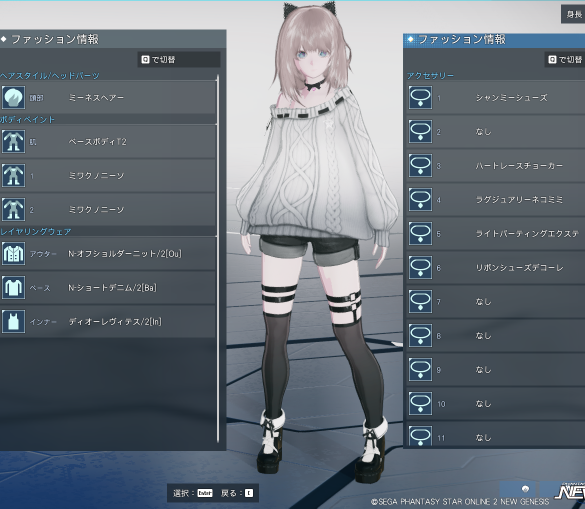The height and width of the screenshot is (509, 585).
Task: Select リボンシューズデコーレ accessory
Action: click(x=495, y=267)
